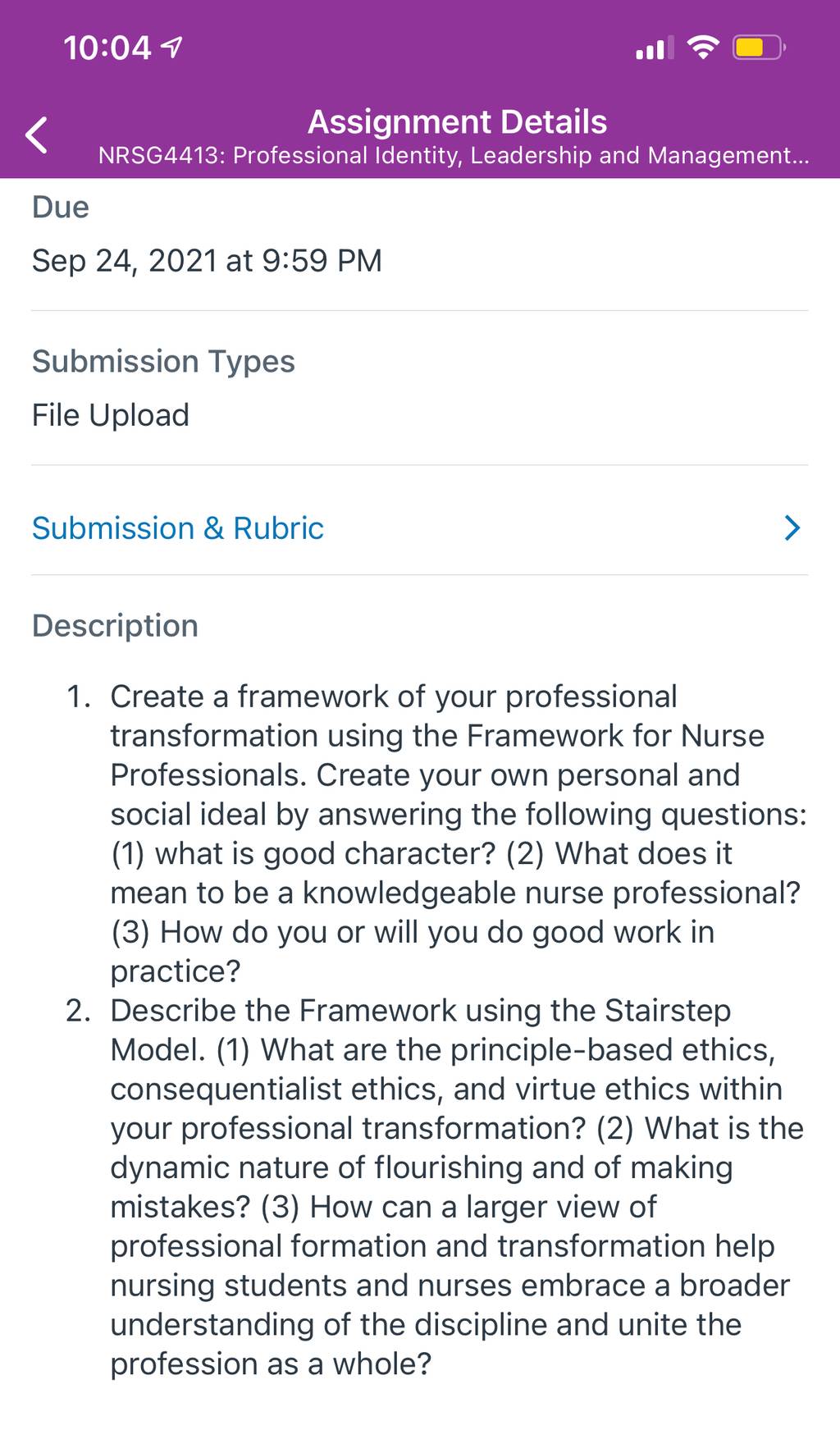The height and width of the screenshot is (1430, 840).
Task: Tap the battery indicator icon
Action: pos(760,48)
